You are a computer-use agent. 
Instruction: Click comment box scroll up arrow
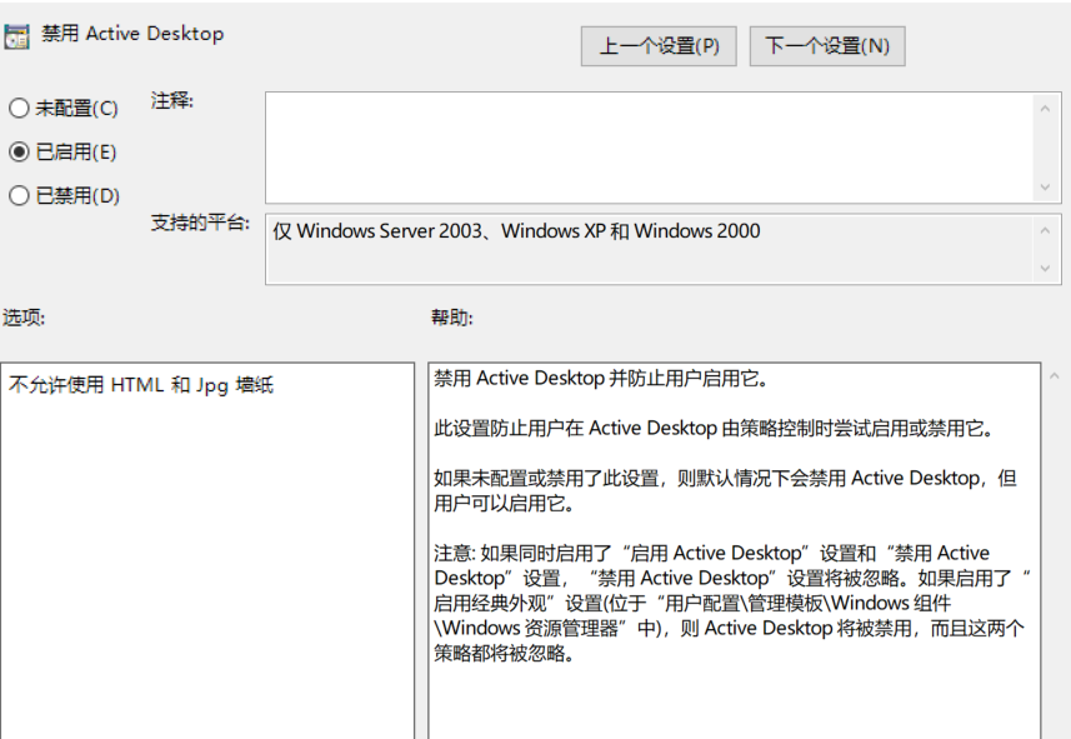point(1045,109)
